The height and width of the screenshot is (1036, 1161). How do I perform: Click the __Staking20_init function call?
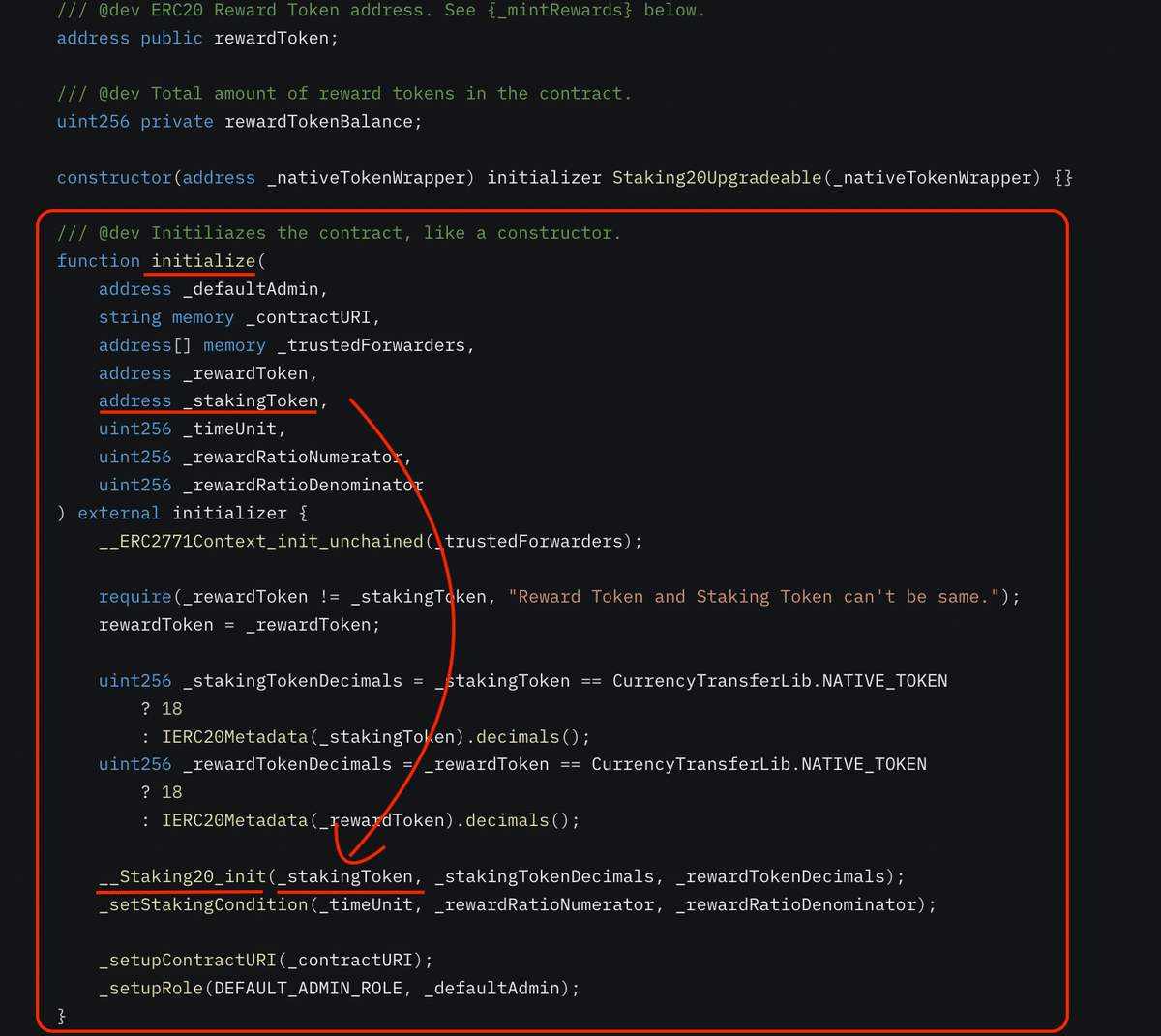(x=182, y=876)
